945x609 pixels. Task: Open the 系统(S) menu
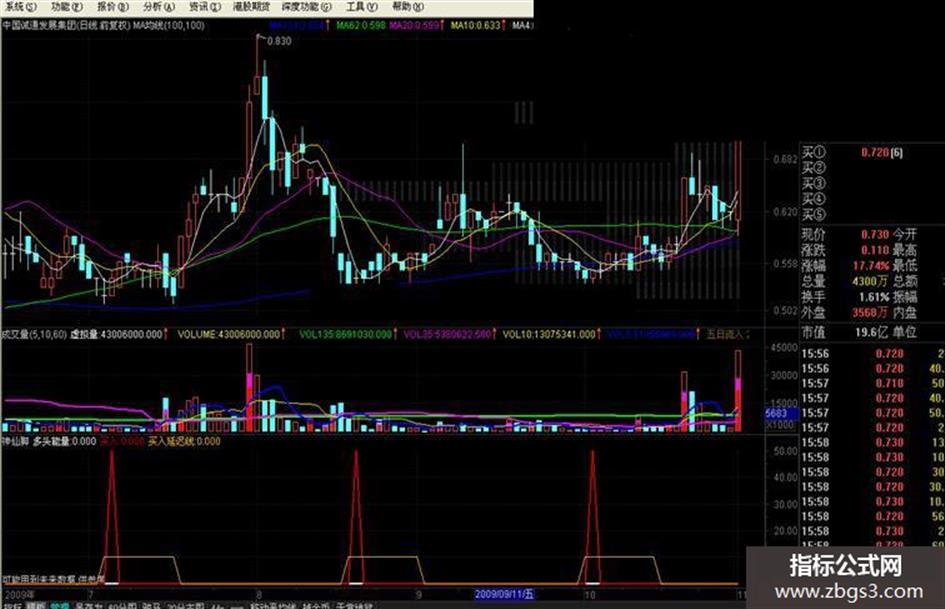point(19,7)
